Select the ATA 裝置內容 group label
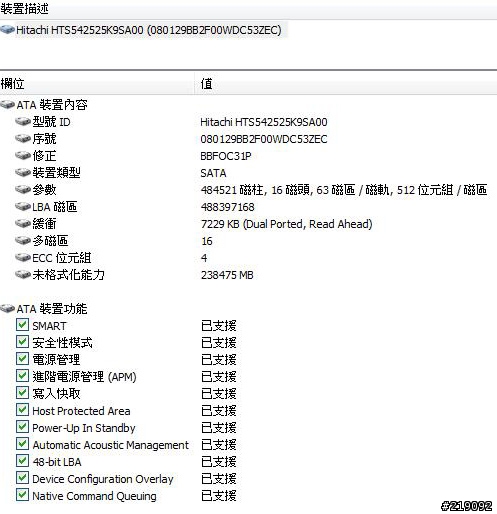This screenshot has width=497, height=514. pos(52,105)
